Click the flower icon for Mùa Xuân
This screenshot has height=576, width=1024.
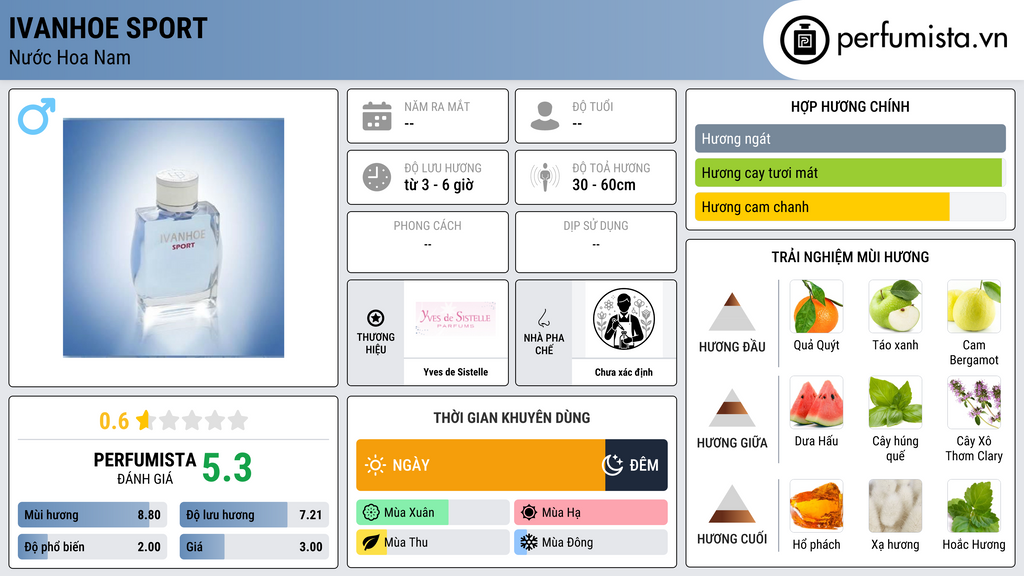(371, 513)
